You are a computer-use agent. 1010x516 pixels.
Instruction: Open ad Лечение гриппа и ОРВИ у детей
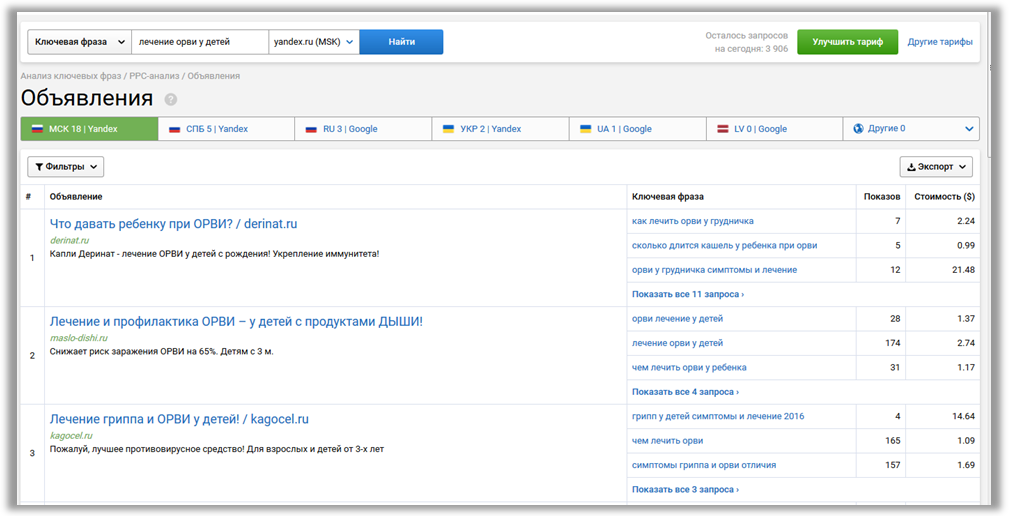179,419
